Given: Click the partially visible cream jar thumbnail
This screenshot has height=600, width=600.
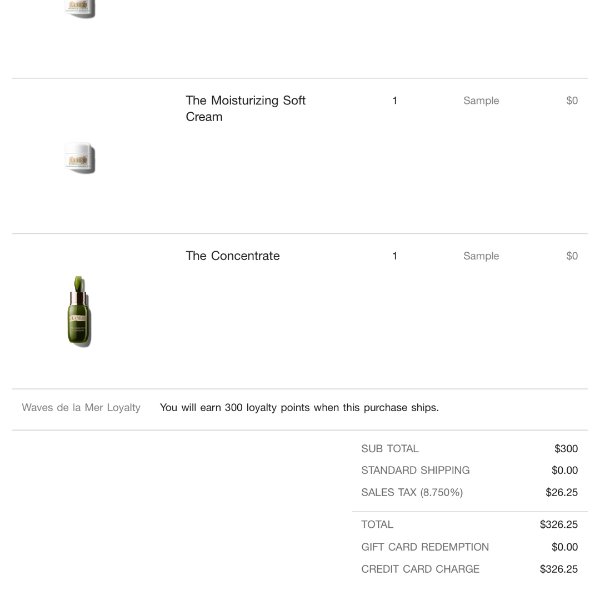Looking at the screenshot, I should 79,8.
